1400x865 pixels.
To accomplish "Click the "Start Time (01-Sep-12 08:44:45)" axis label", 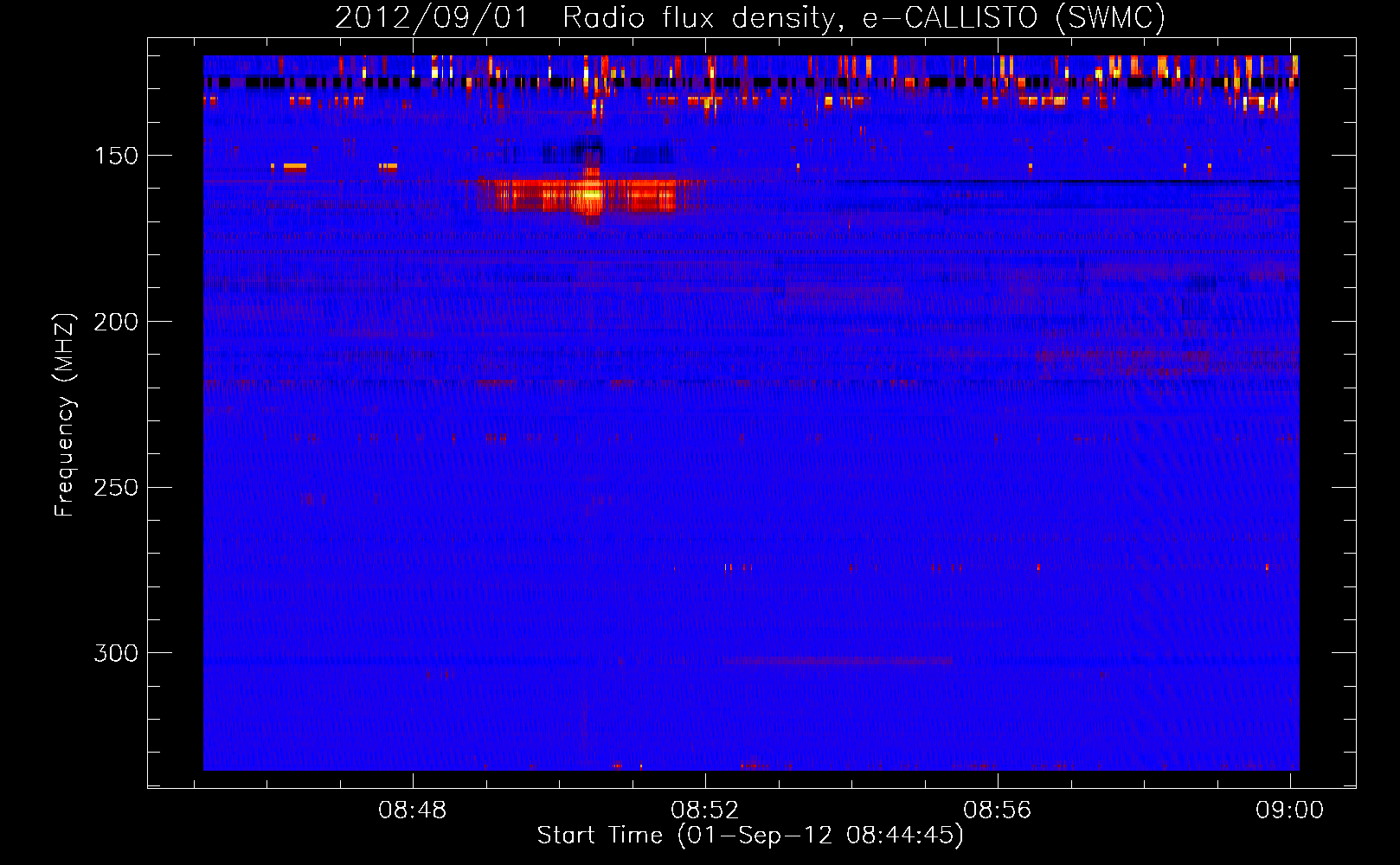I will point(750,836).
